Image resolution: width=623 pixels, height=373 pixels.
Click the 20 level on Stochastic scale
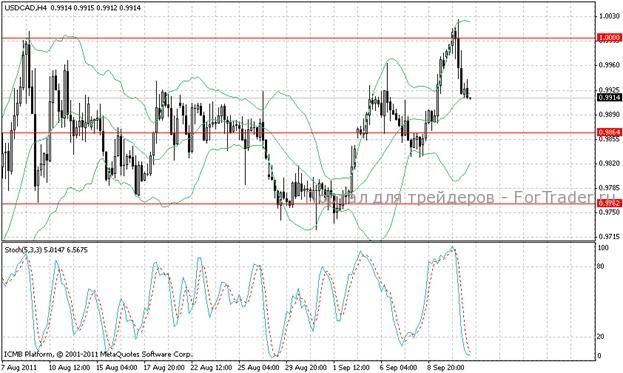(601, 336)
